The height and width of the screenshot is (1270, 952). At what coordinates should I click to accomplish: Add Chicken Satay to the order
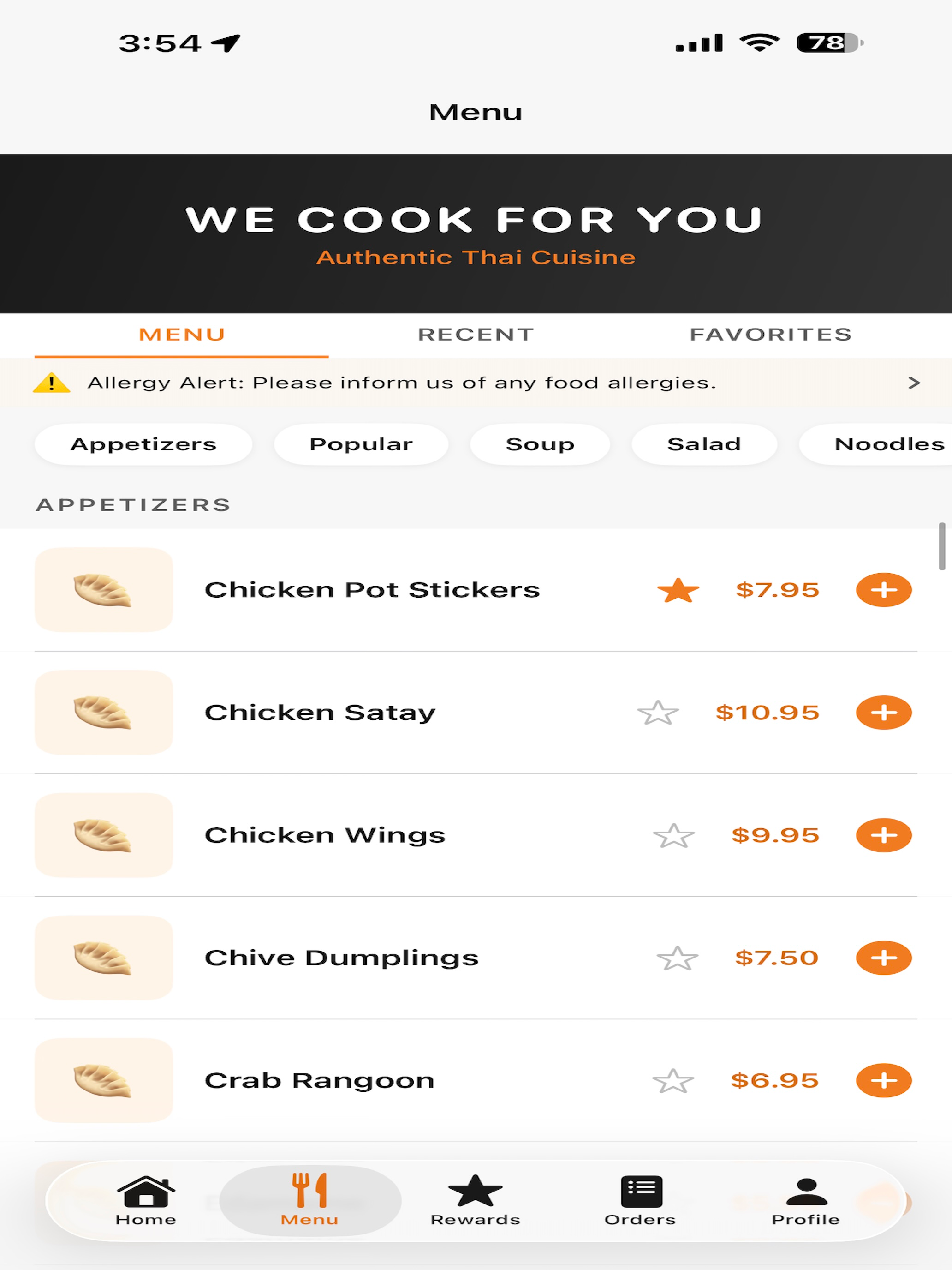click(x=883, y=713)
